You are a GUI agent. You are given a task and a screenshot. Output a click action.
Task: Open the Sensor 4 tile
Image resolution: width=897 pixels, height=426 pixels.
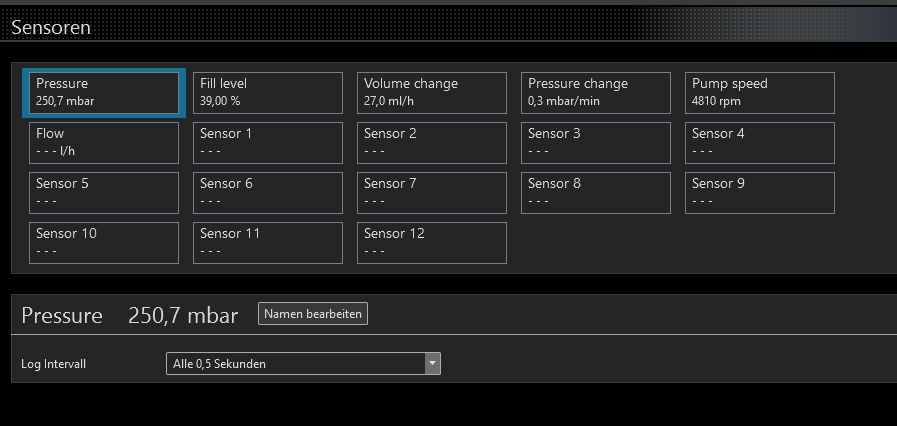point(760,142)
